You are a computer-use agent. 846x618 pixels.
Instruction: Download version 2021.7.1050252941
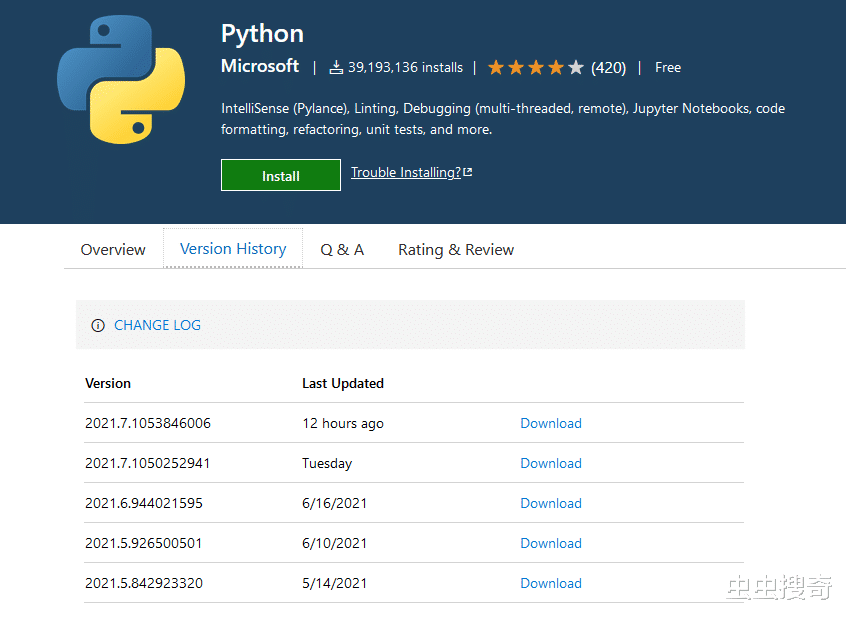pos(551,463)
